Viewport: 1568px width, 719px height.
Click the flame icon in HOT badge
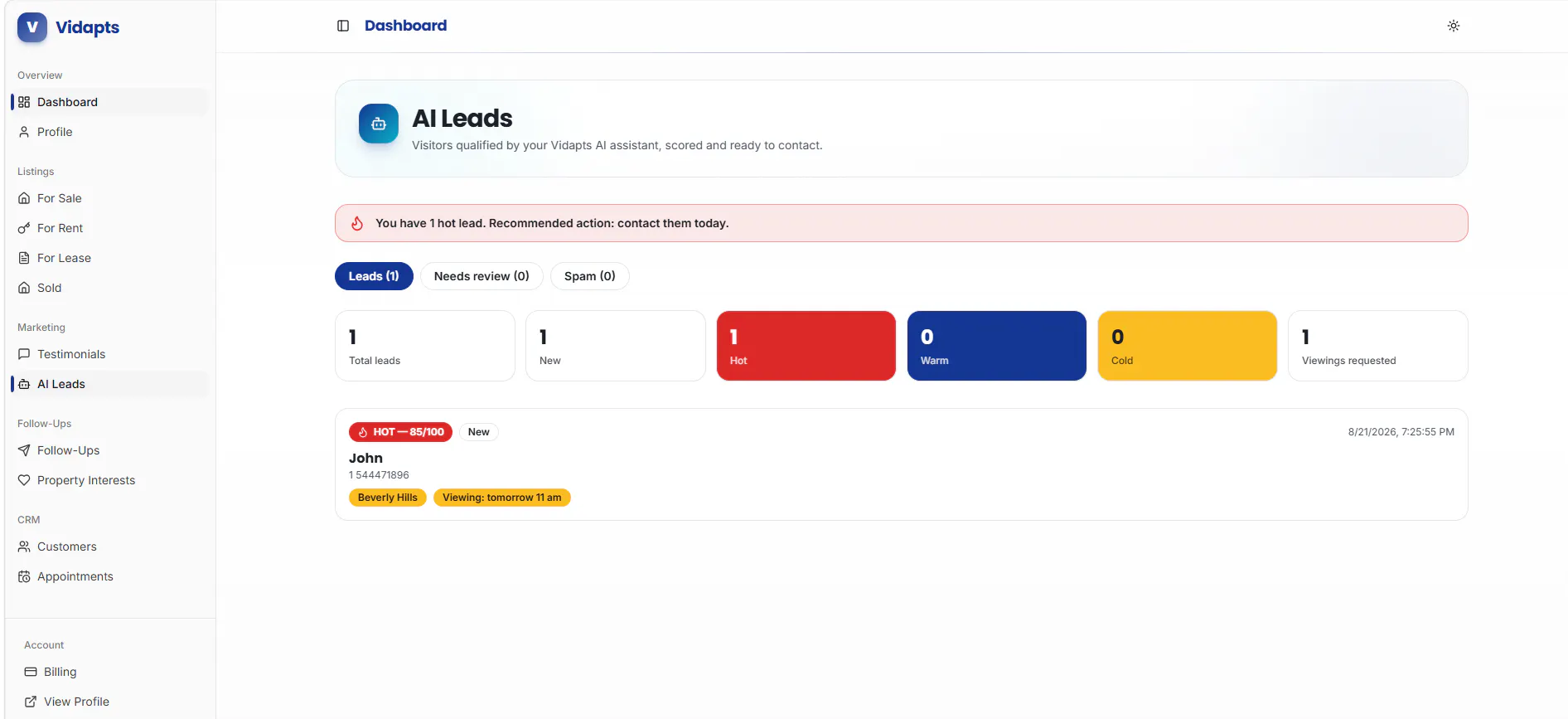[363, 432]
